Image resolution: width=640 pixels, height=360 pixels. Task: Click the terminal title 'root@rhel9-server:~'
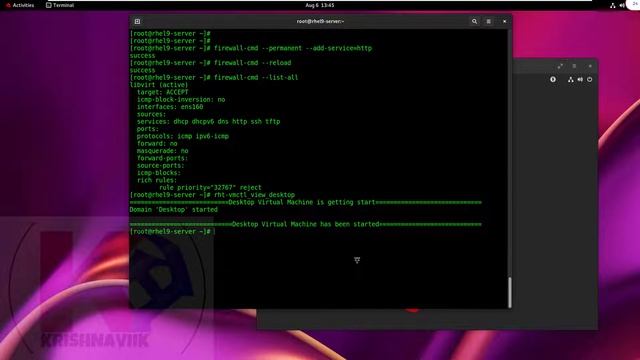(320, 21)
